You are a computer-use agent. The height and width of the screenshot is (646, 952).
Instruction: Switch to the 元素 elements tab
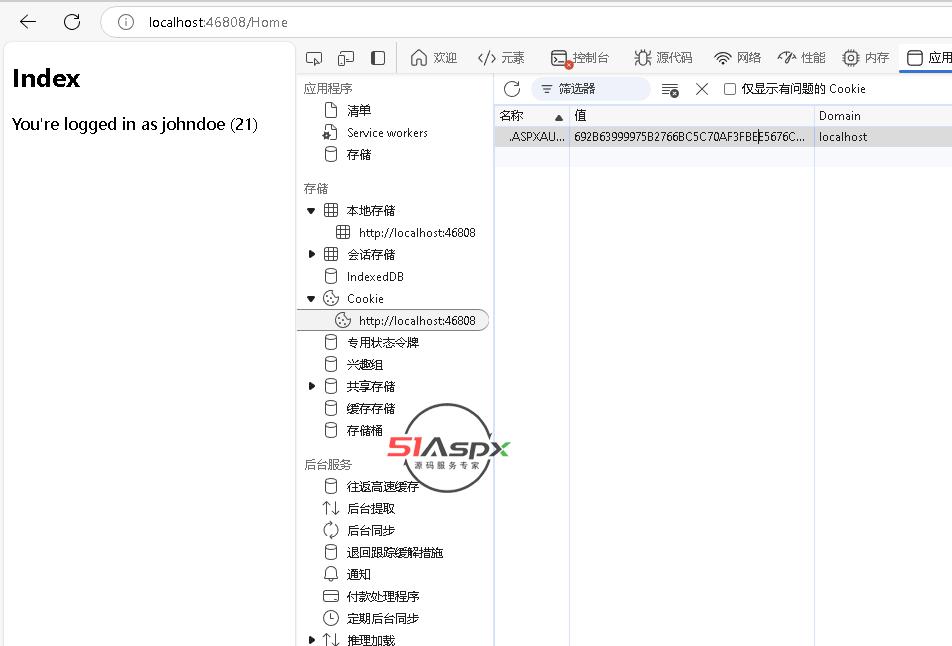coord(501,58)
